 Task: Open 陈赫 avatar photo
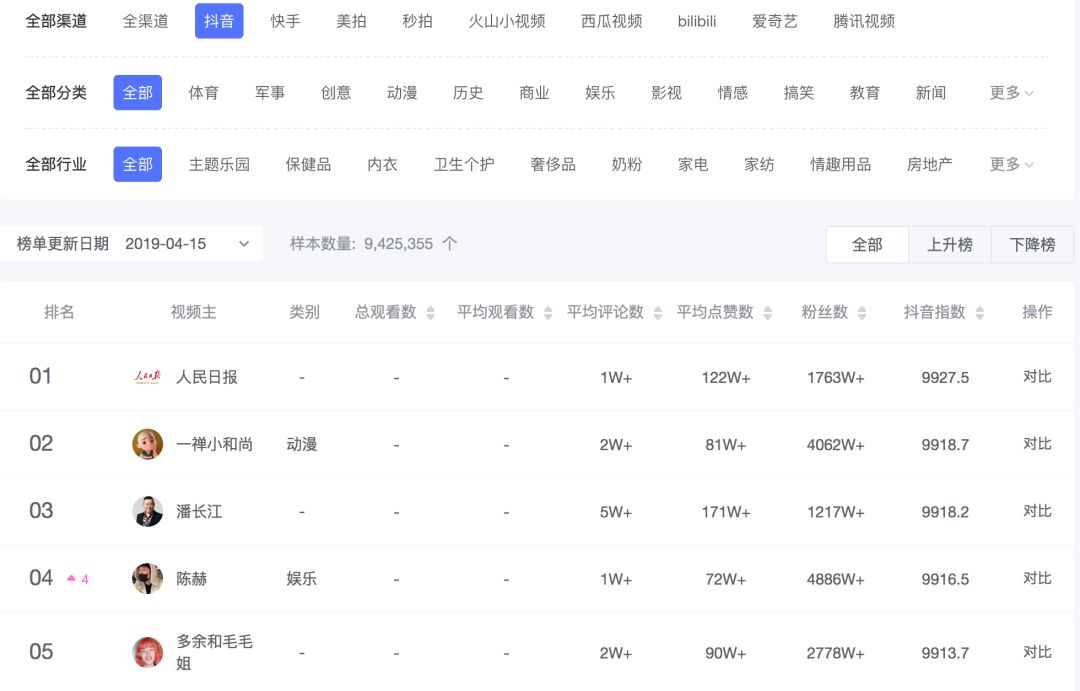coord(147,578)
